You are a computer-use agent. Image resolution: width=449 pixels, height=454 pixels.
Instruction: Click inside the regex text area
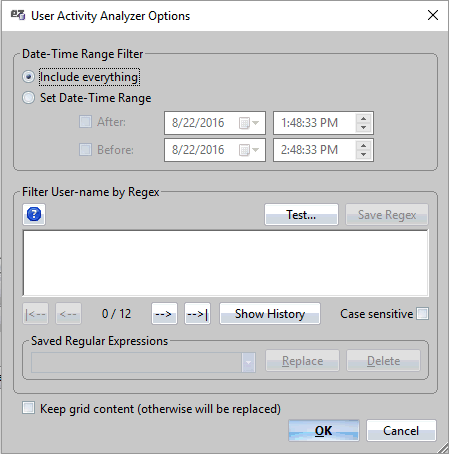point(226,263)
